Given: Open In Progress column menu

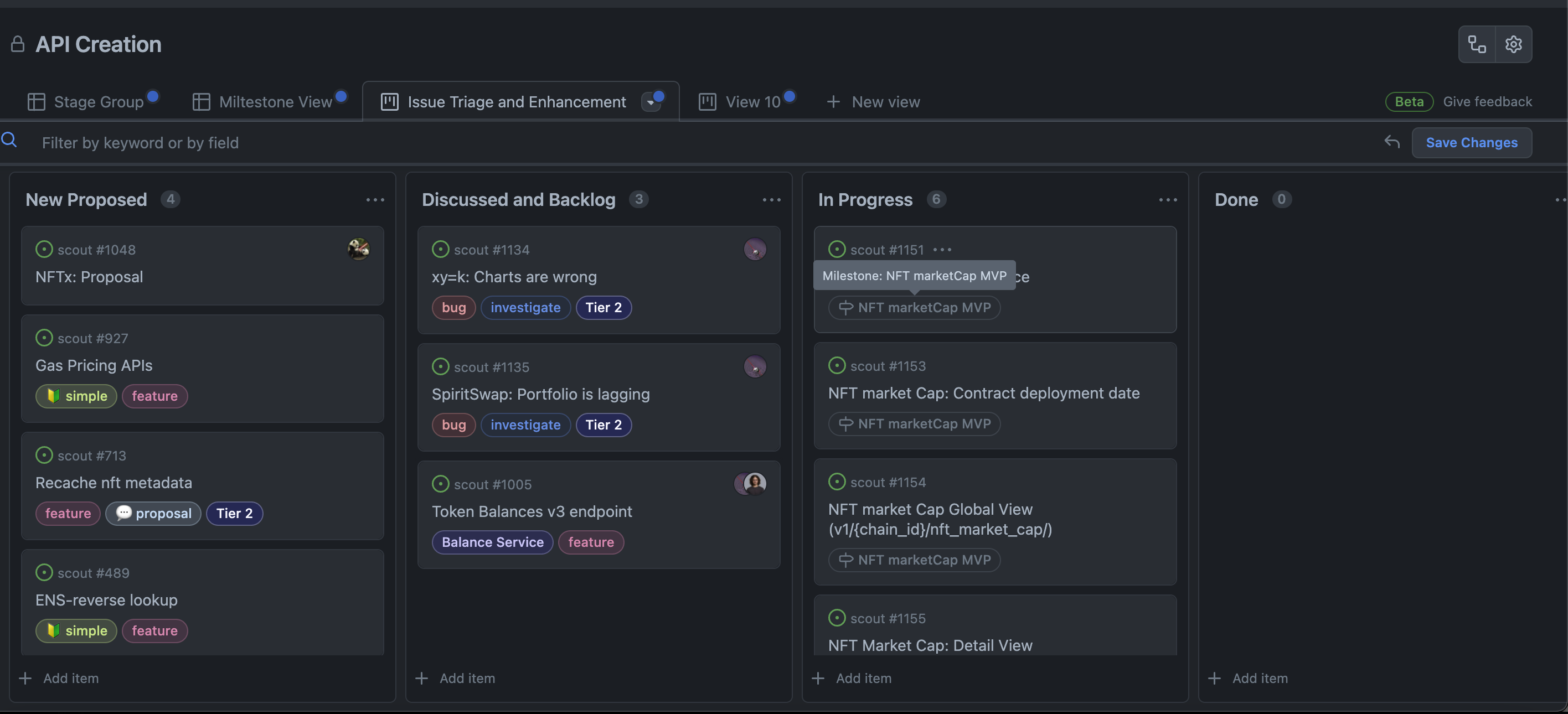Looking at the screenshot, I should [1168, 200].
